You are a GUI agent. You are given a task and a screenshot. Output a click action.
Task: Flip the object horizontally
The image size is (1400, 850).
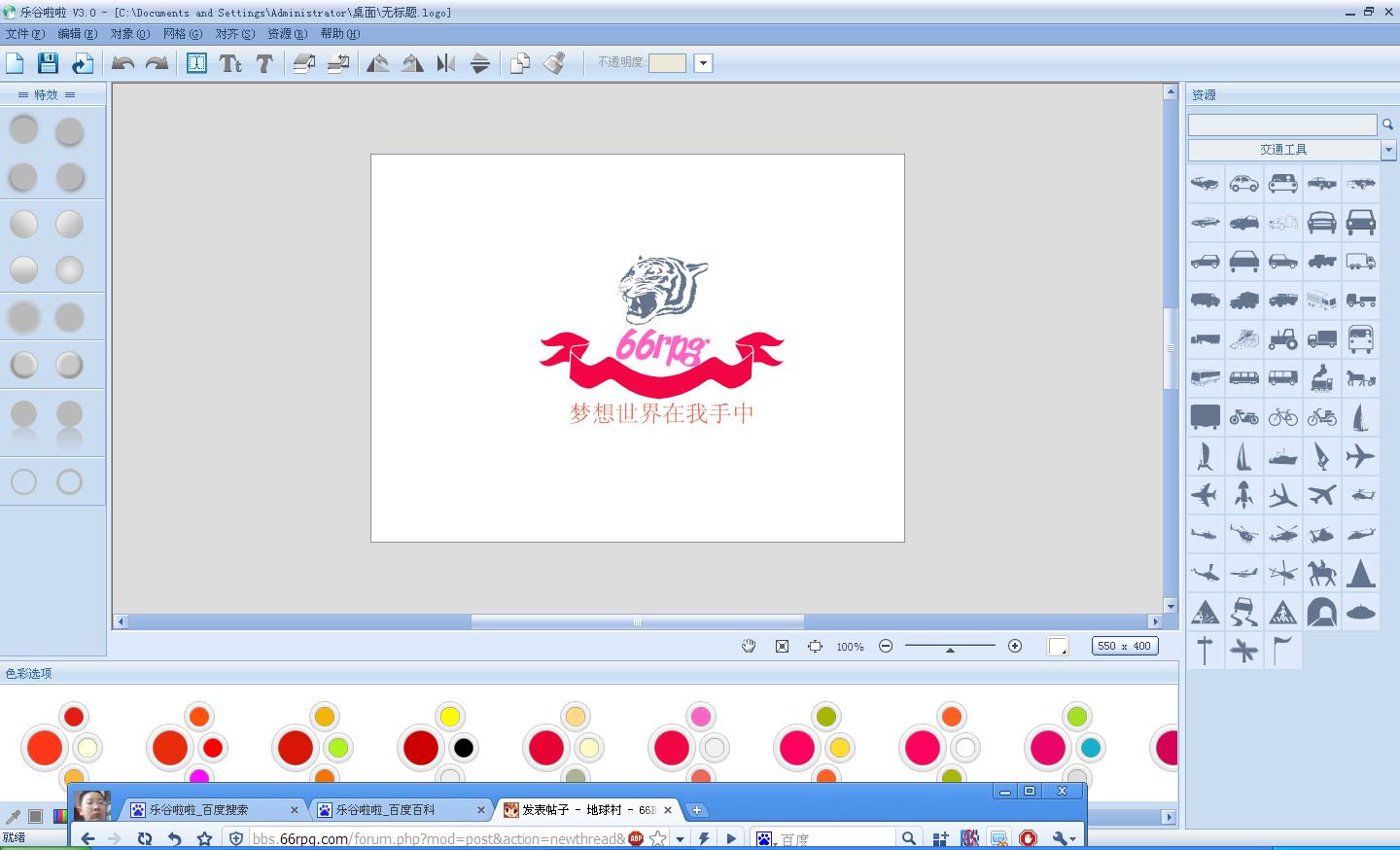pos(445,63)
